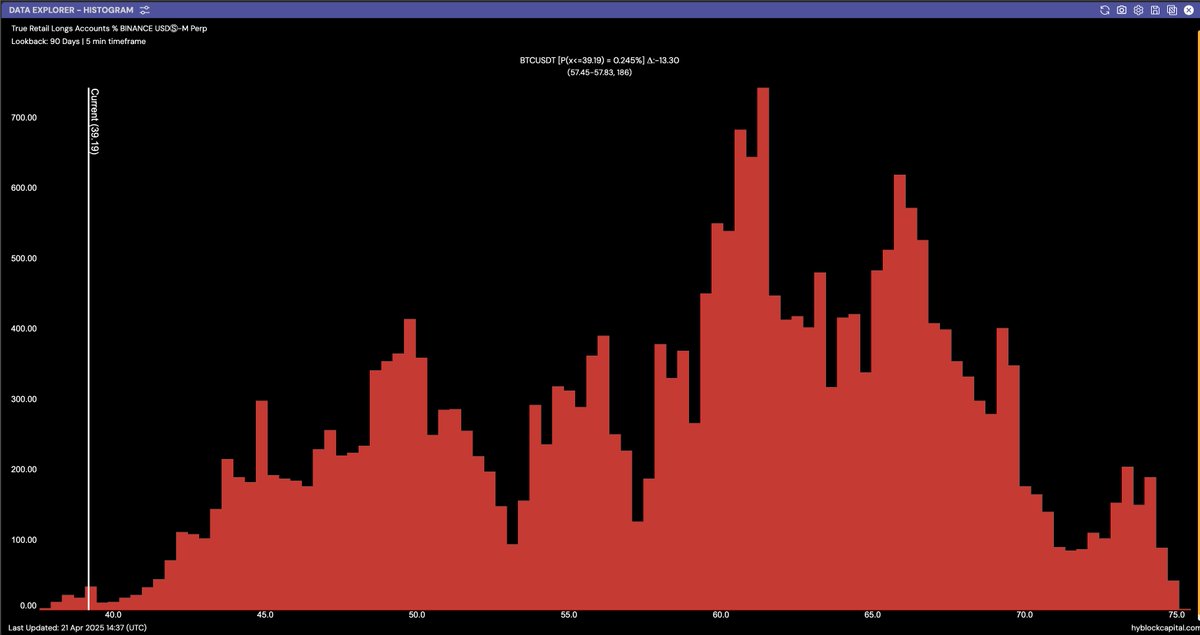The height and width of the screenshot is (635, 1200).
Task: Click the DATA EXPLORER – HISTOGRAM title tab
Action: point(70,9)
